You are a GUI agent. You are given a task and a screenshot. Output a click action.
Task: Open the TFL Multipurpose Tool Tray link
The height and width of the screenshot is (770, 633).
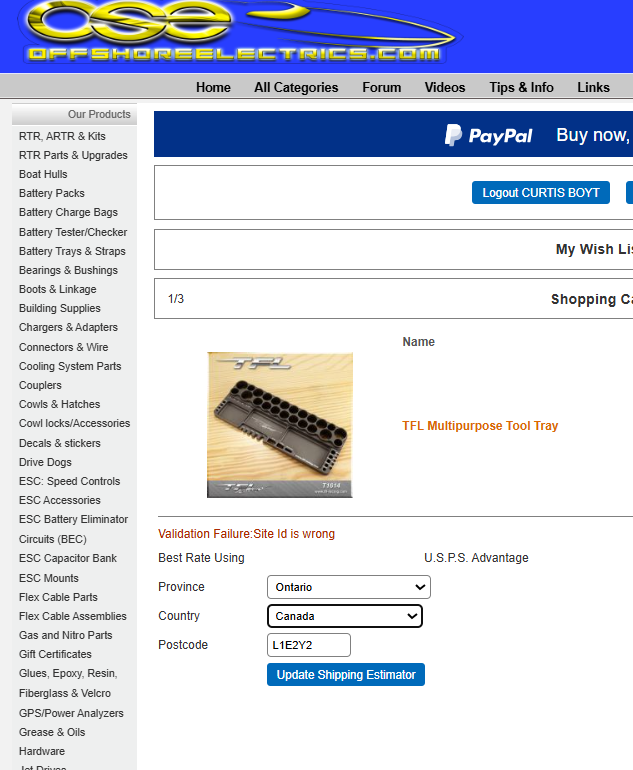tap(480, 426)
